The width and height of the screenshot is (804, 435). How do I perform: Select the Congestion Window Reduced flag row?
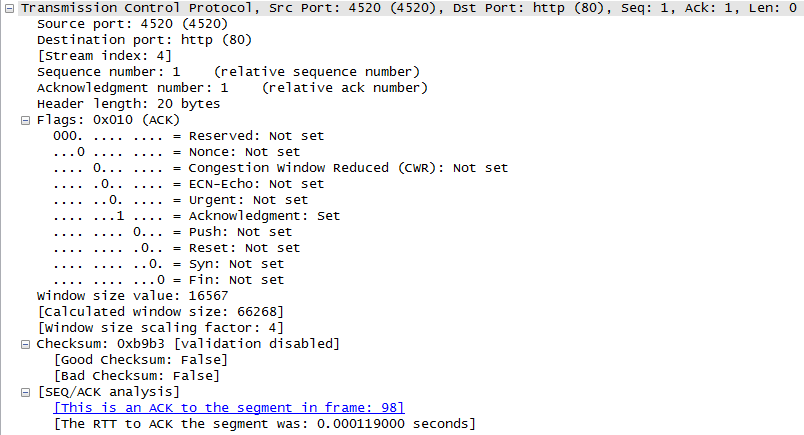click(280, 168)
